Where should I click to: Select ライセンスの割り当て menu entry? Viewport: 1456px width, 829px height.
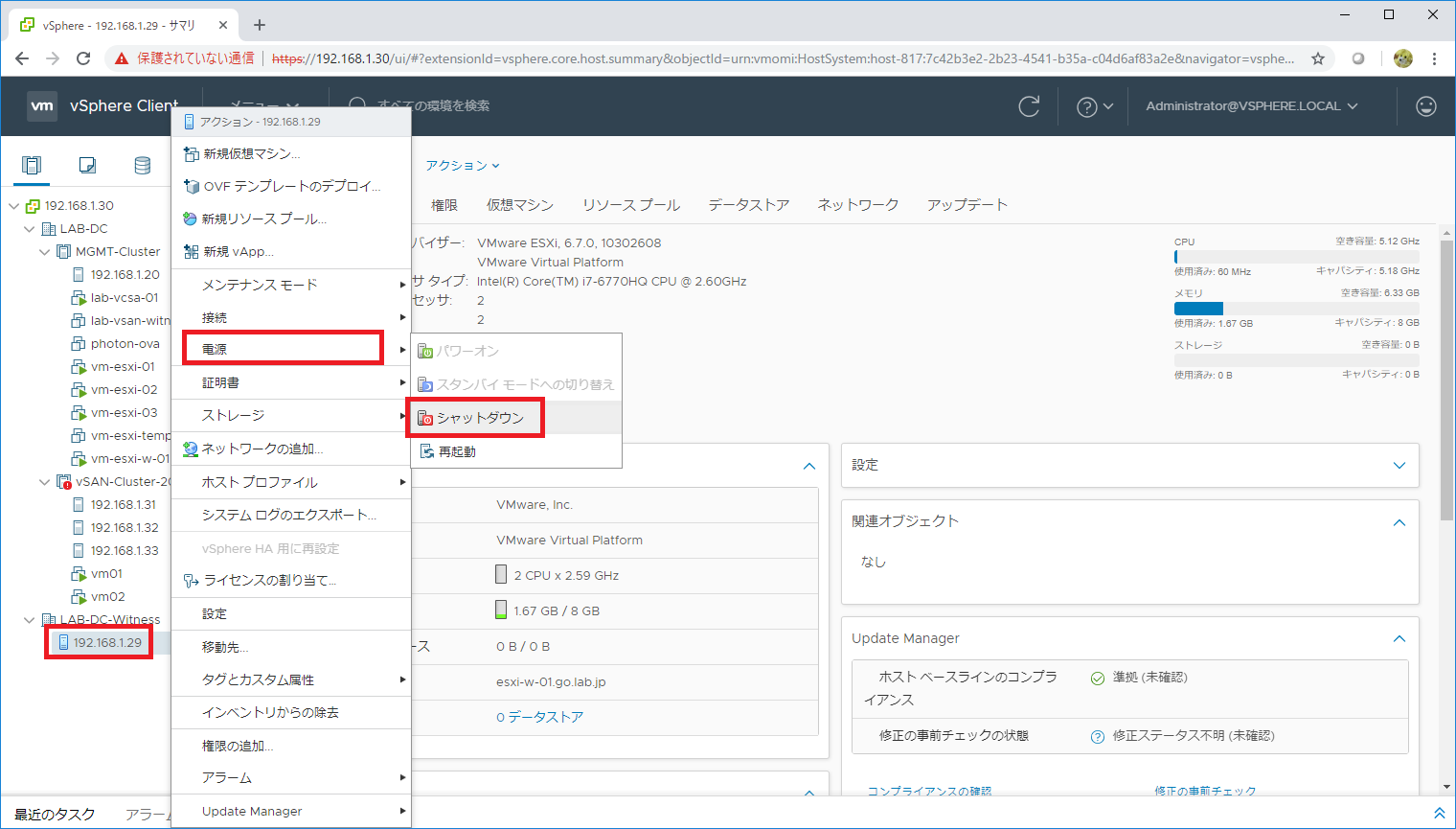click(291, 580)
